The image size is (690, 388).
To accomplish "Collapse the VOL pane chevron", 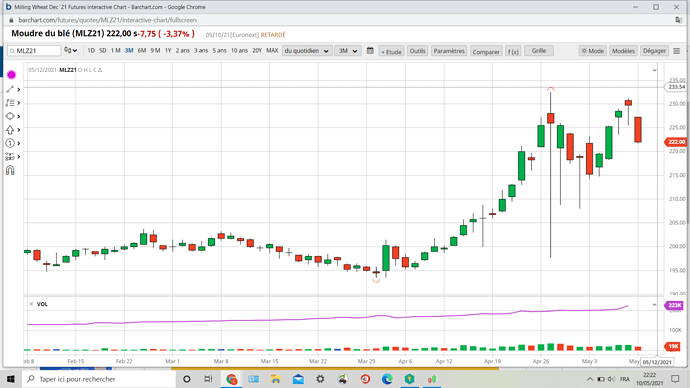I will [x=654, y=305].
